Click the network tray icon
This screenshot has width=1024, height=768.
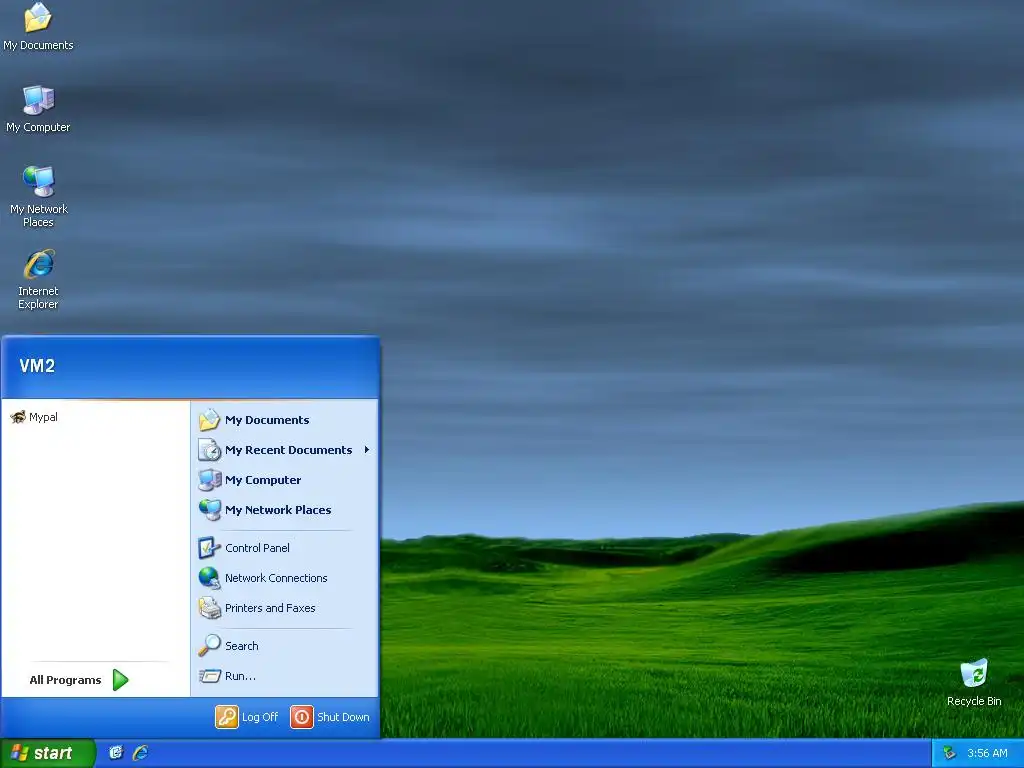[x=949, y=753]
